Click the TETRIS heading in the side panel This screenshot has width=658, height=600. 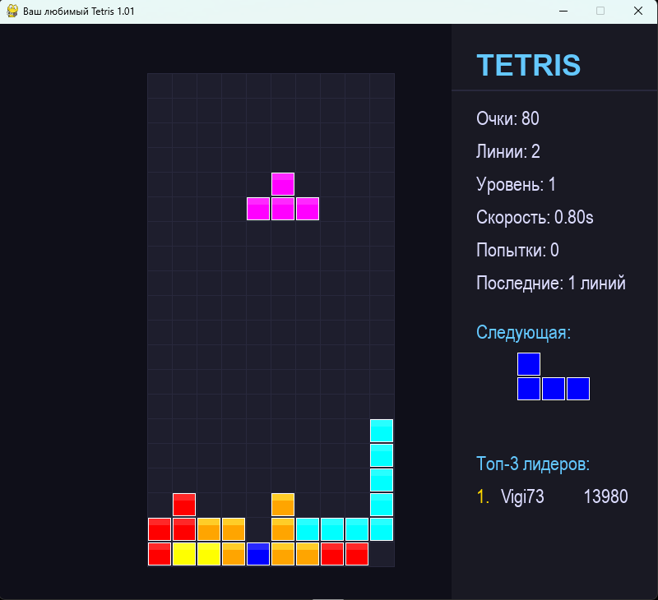point(528,65)
